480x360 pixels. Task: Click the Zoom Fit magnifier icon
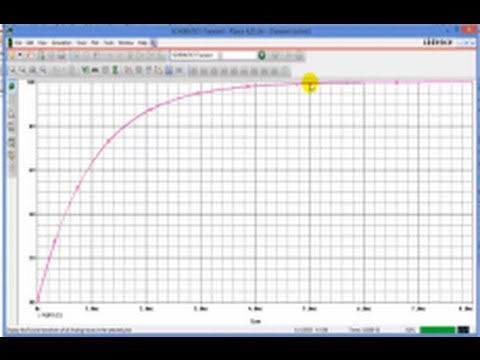coord(43,70)
